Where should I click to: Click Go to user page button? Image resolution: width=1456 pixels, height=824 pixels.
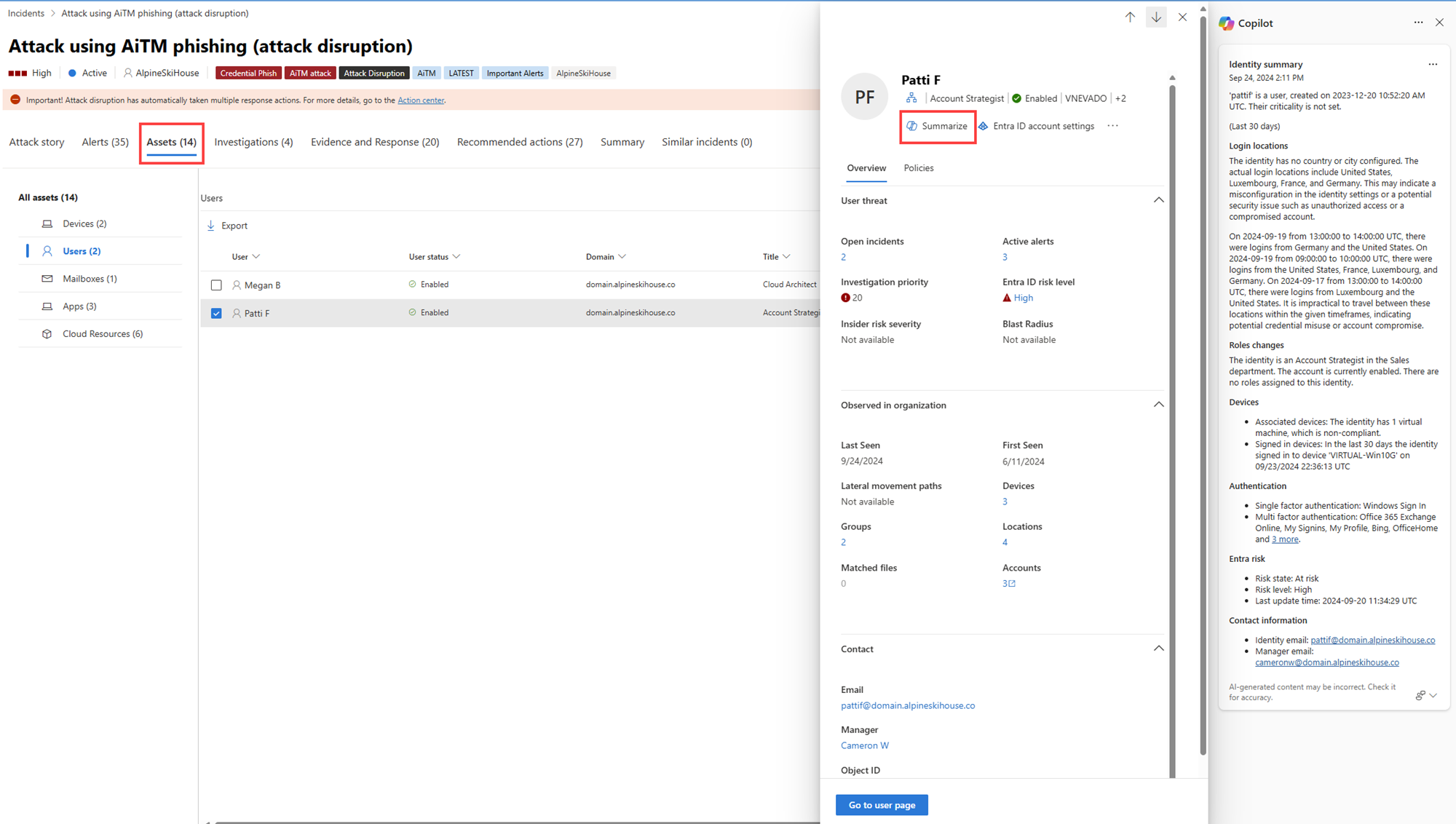point(882,805)
